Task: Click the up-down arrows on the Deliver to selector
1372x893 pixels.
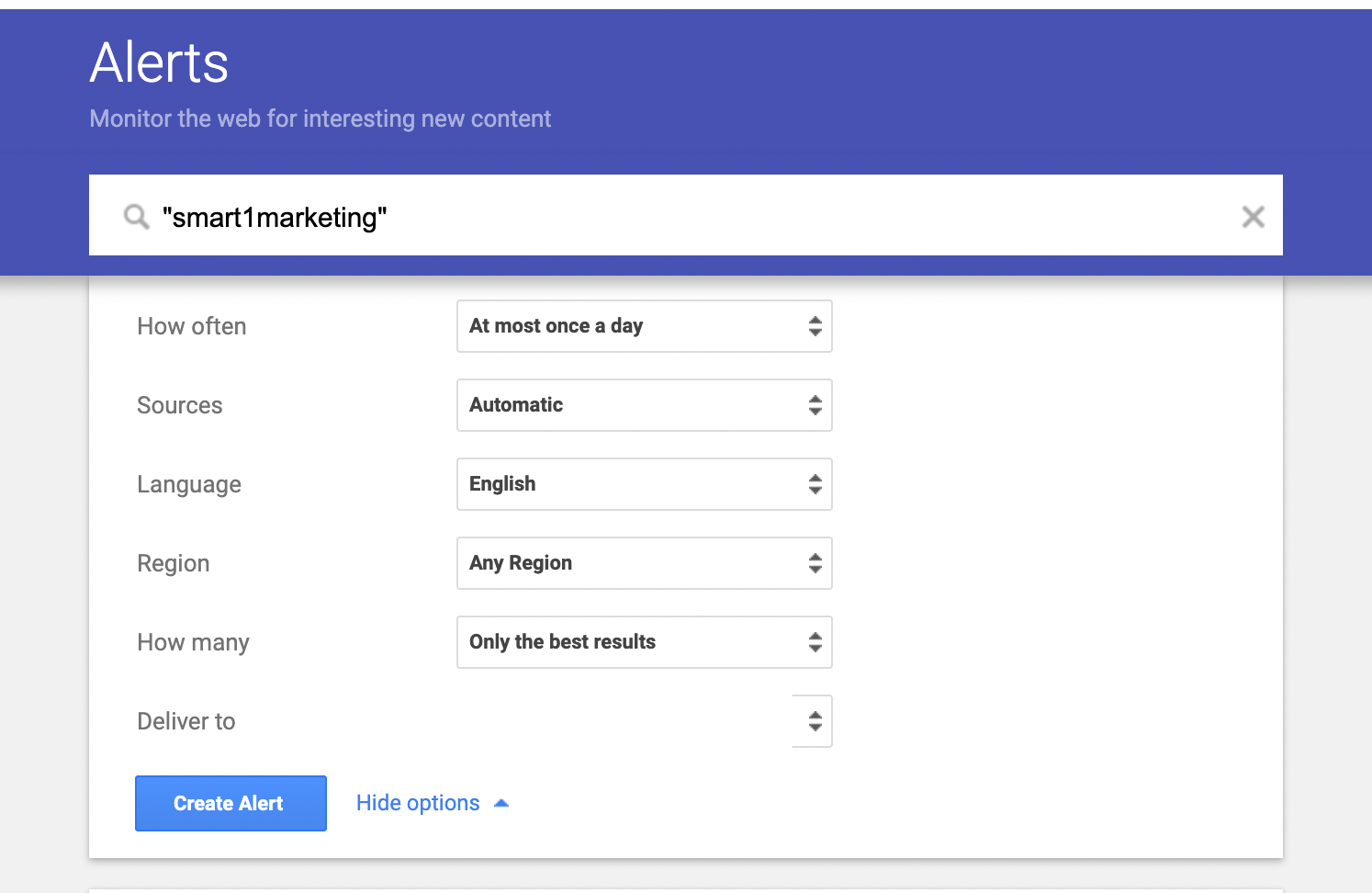Action: click(x=815, y=721)
